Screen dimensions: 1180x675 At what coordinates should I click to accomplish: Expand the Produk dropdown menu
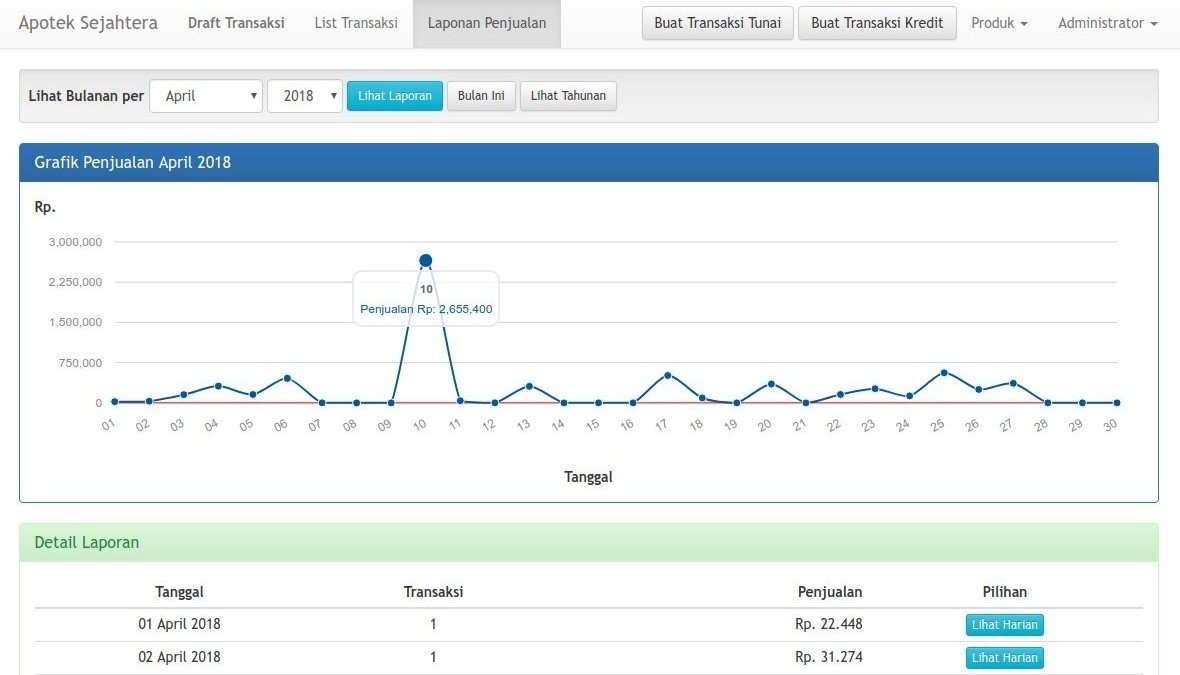pos(998,23)
